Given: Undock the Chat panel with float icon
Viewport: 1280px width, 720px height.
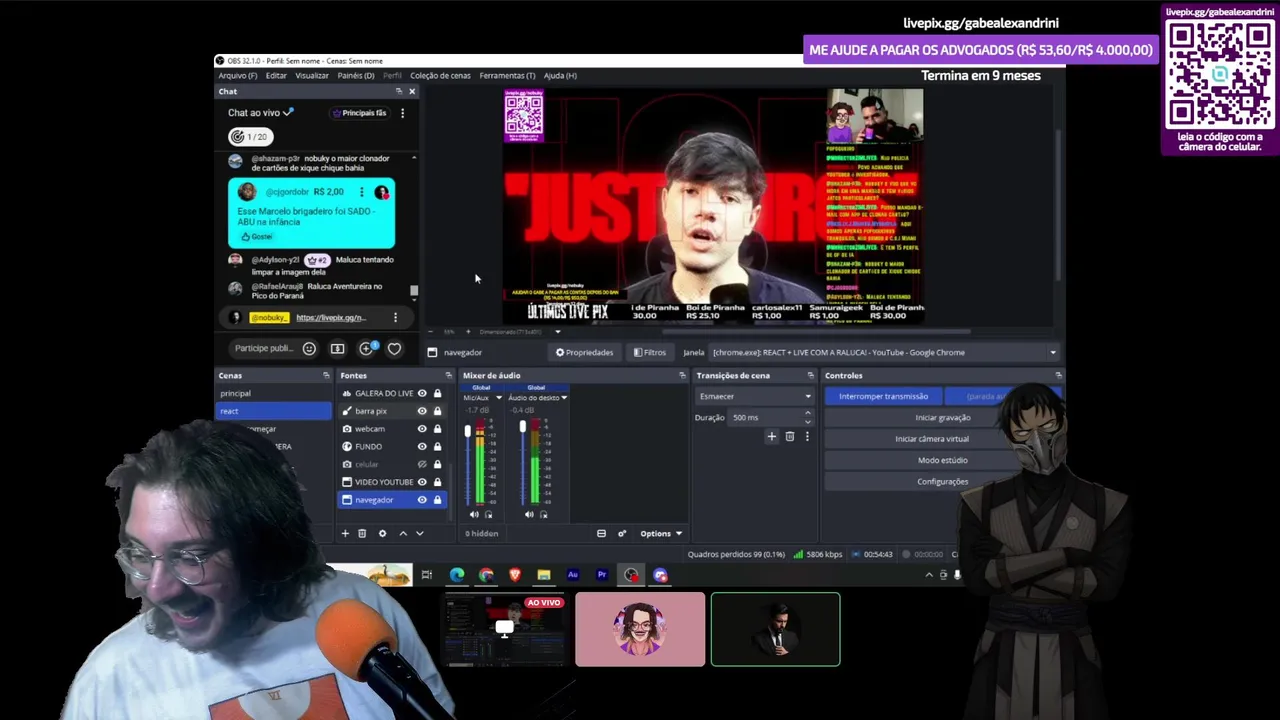Looking at the screenshot, I should tap(398, 91).
